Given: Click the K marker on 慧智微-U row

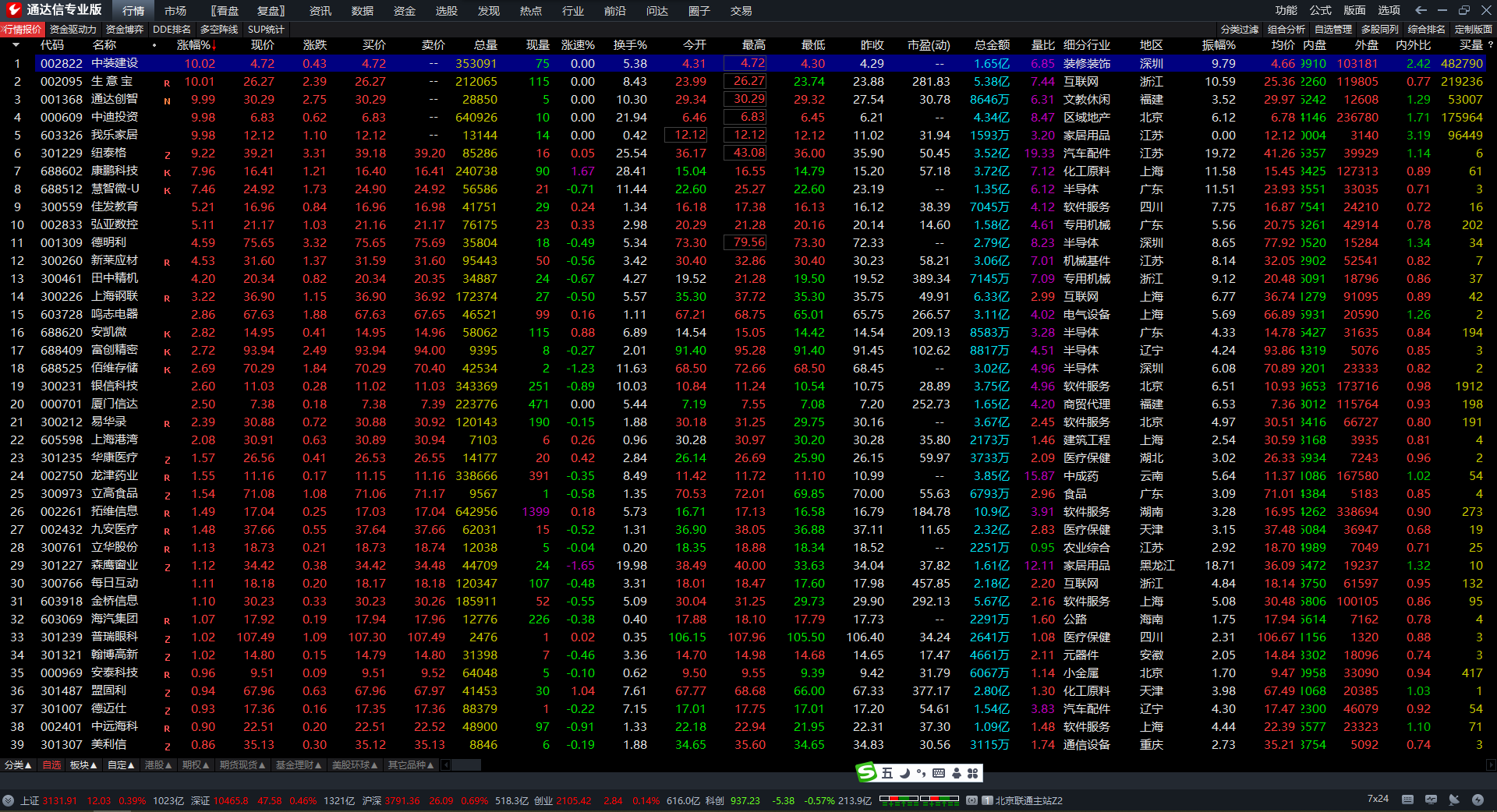Looking at the screenshot, I should click(167, 190).
